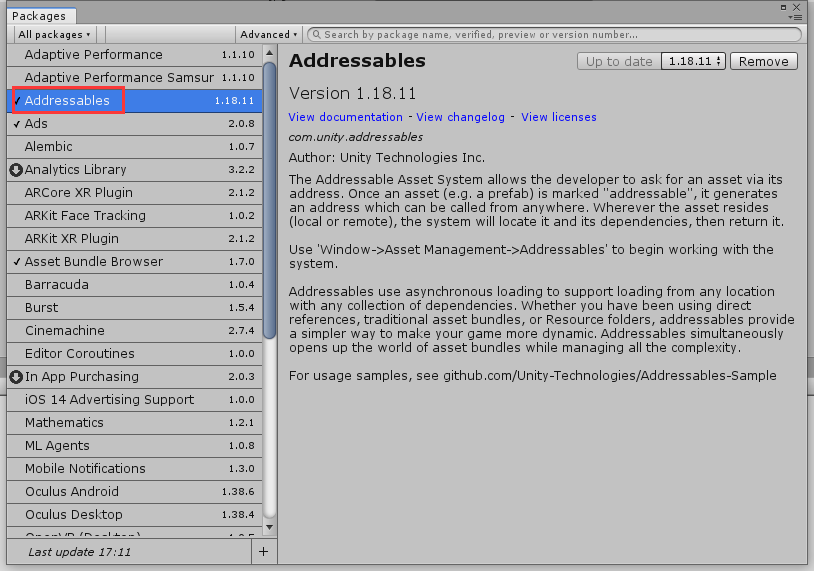Click the download icon beside In App Purchasing
The height and width of the screenshot is (571, 814).
pyautogui.click(x=16, y=377)
